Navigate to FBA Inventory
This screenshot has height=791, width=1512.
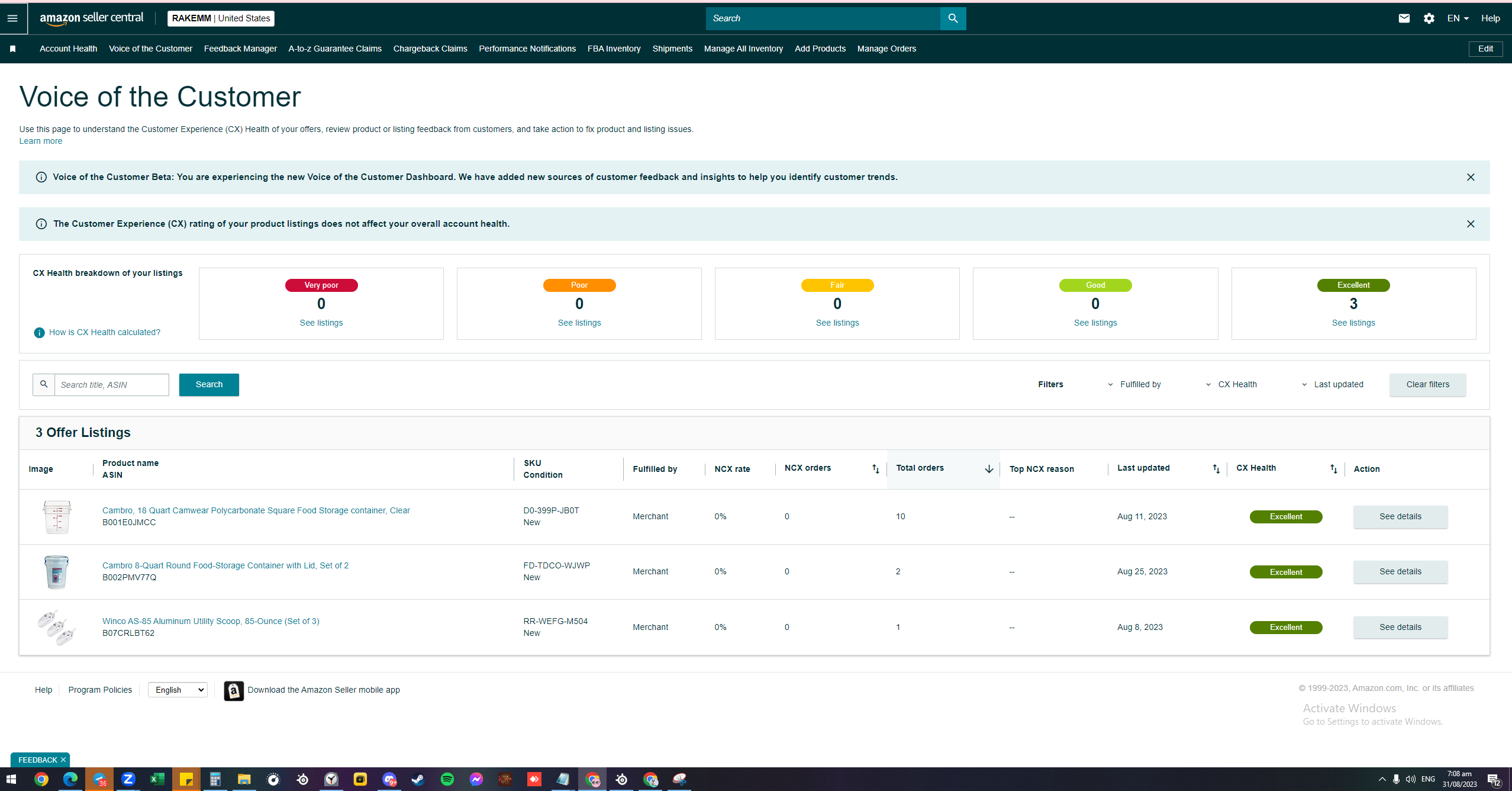coord(614,49)
